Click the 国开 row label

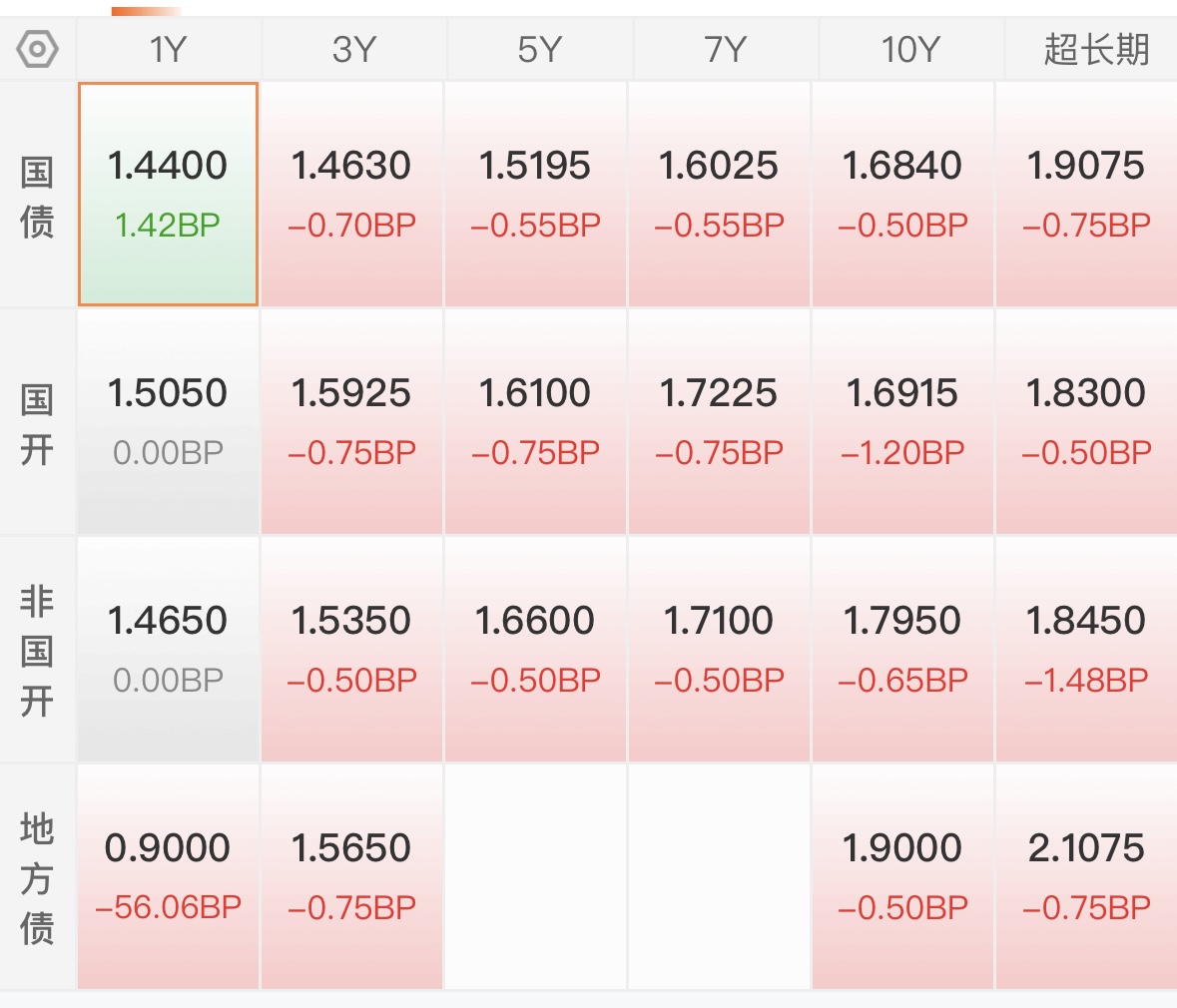tap(37, 425)
